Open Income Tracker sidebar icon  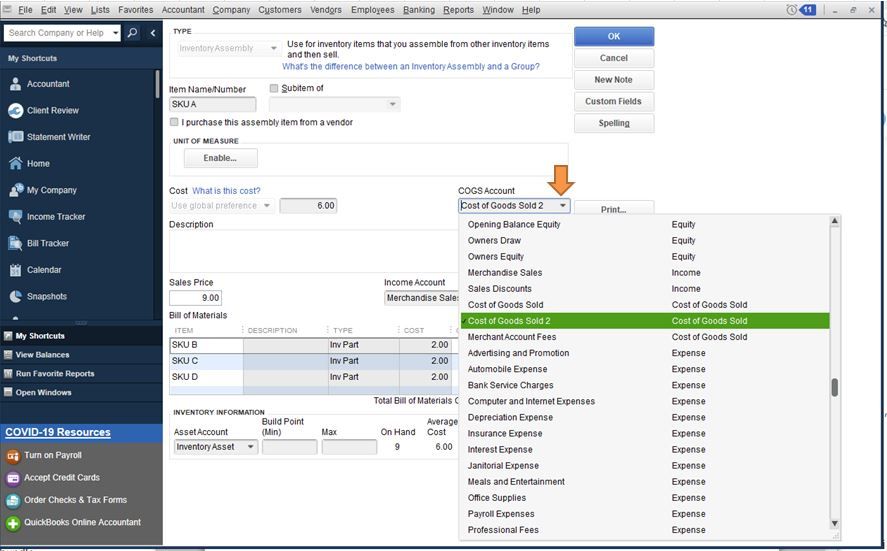[x=16, y=217]
